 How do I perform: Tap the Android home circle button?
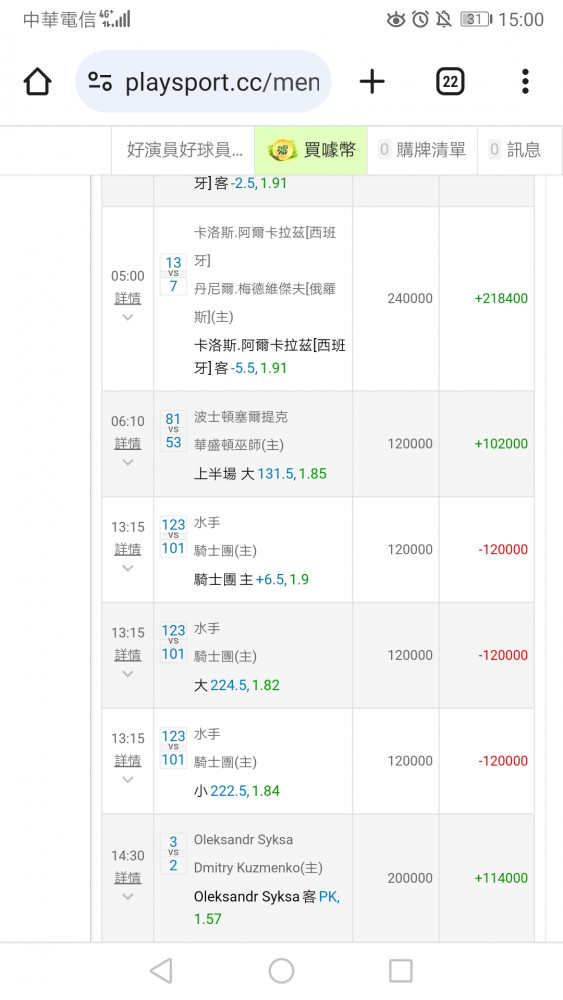pyautogui.click(x=281, y=971)
